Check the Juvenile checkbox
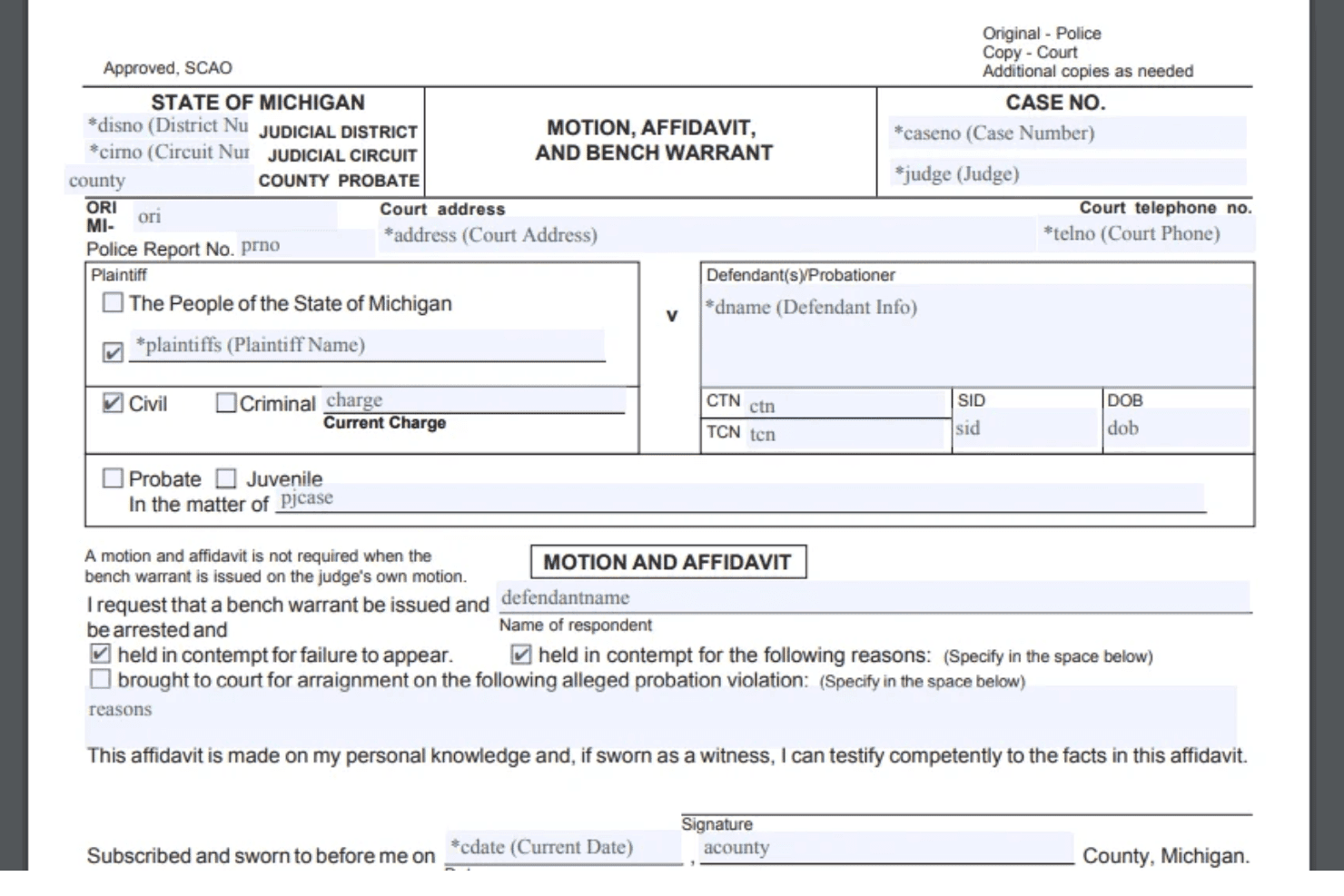The image size is (1344, 896). (226, 478)
